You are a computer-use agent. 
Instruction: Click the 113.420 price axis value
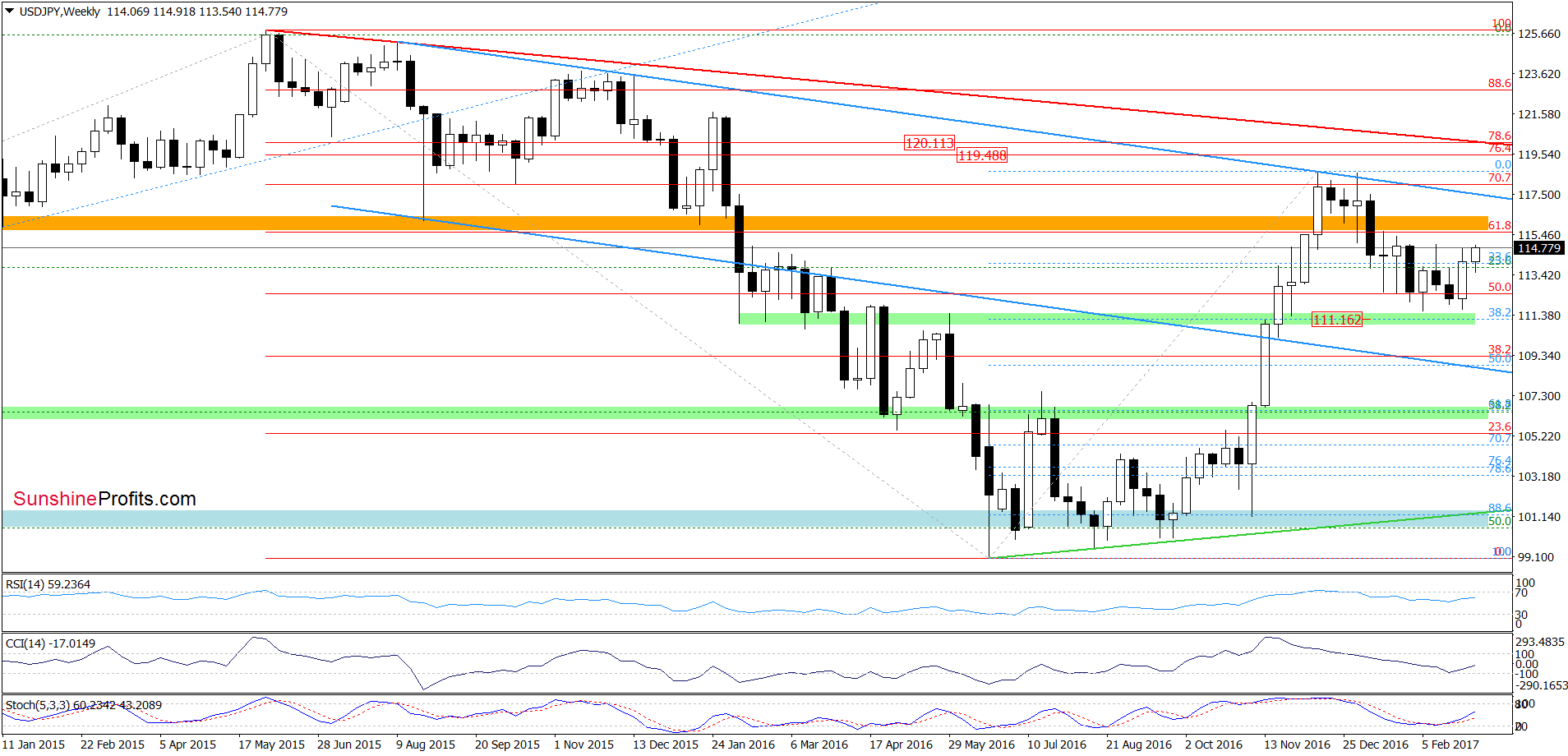point(1539,275)
